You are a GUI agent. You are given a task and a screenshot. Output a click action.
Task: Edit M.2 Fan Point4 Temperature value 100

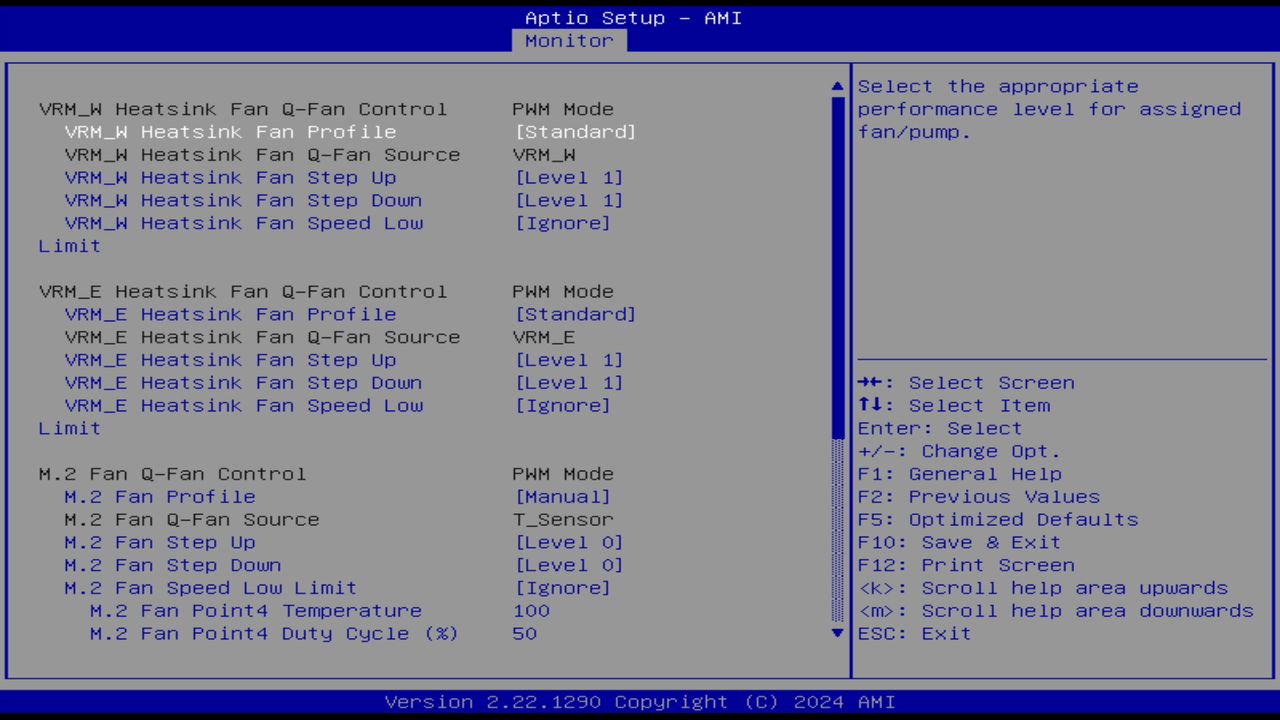coord(531,612)
